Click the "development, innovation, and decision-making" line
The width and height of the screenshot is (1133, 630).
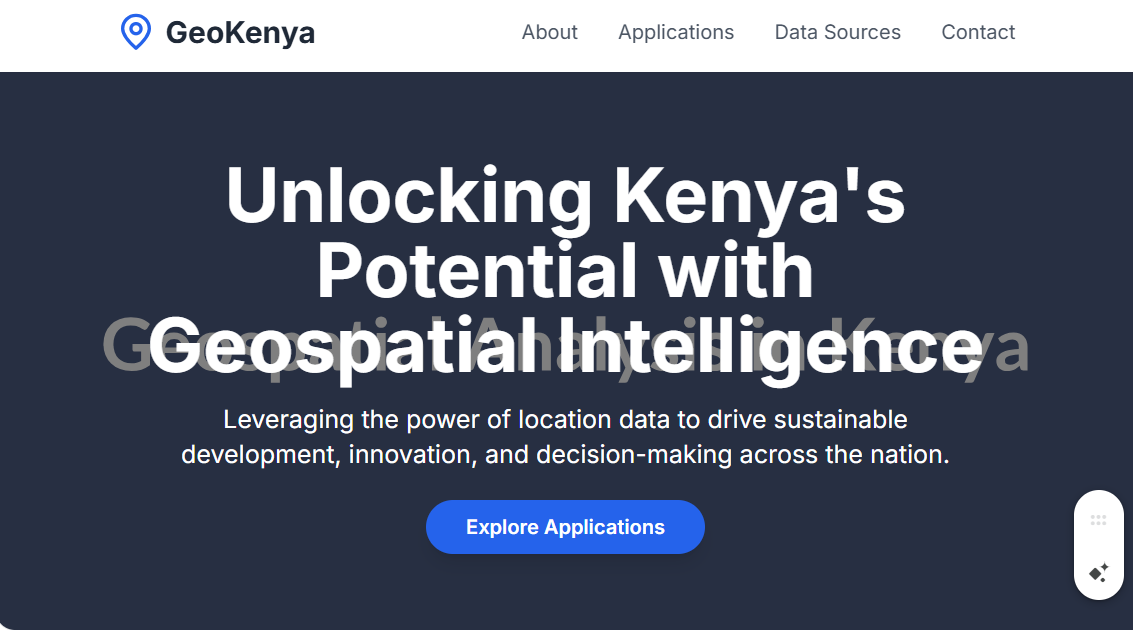coord(565,455)
